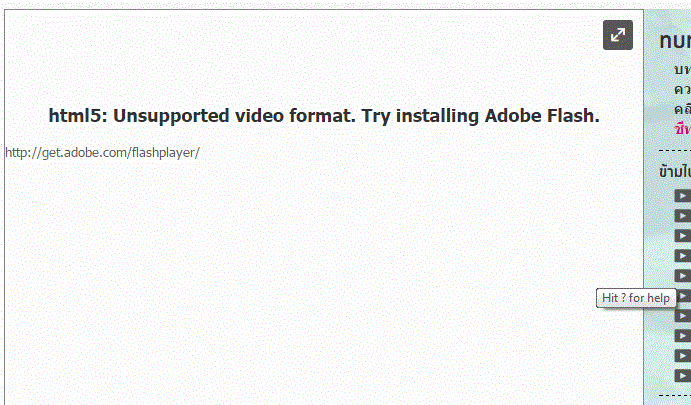
Task: Expand the video player to fullscreen
Action: coord(618,35)
